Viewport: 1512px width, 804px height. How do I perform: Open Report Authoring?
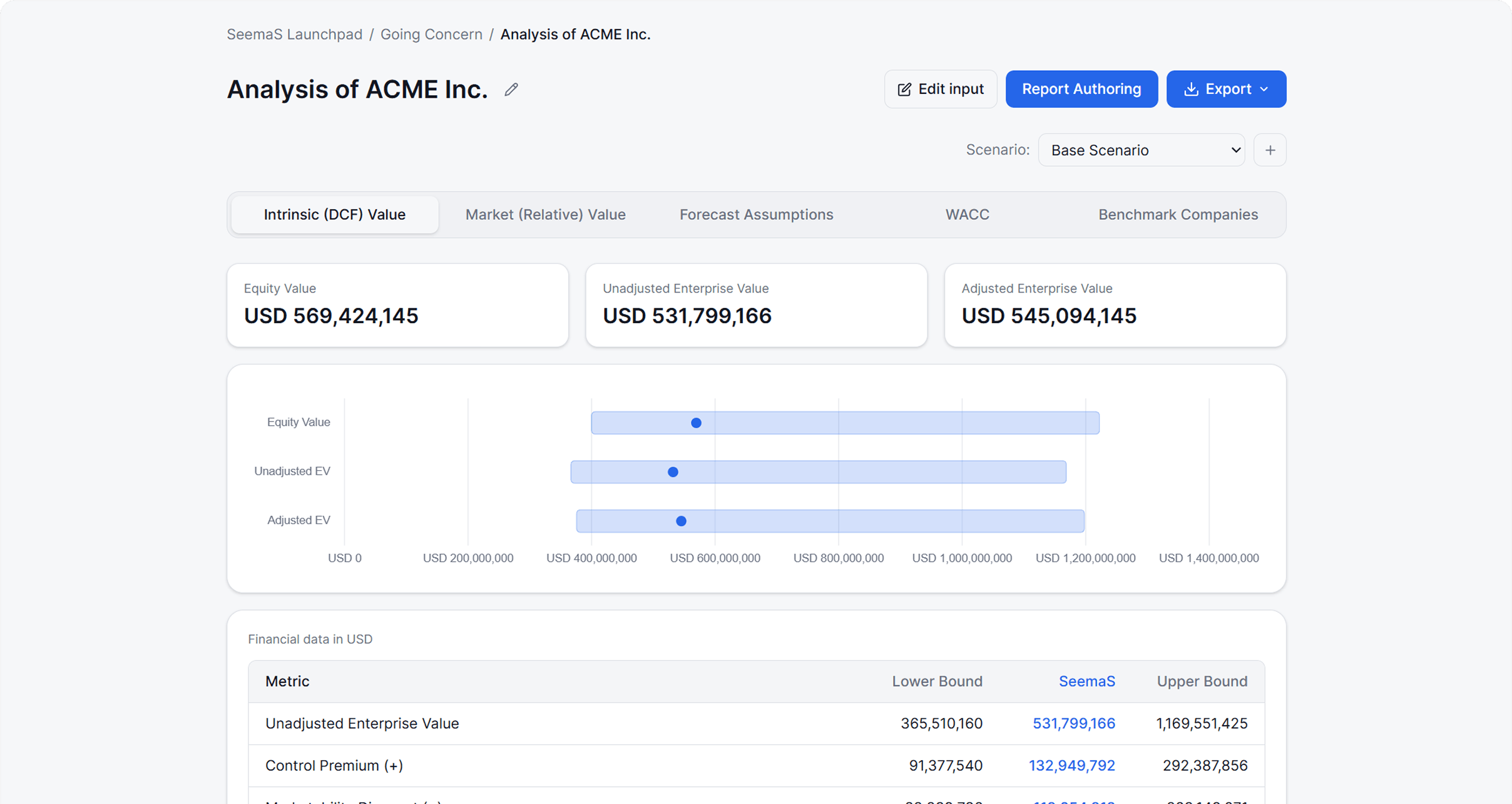point(1081,89)
